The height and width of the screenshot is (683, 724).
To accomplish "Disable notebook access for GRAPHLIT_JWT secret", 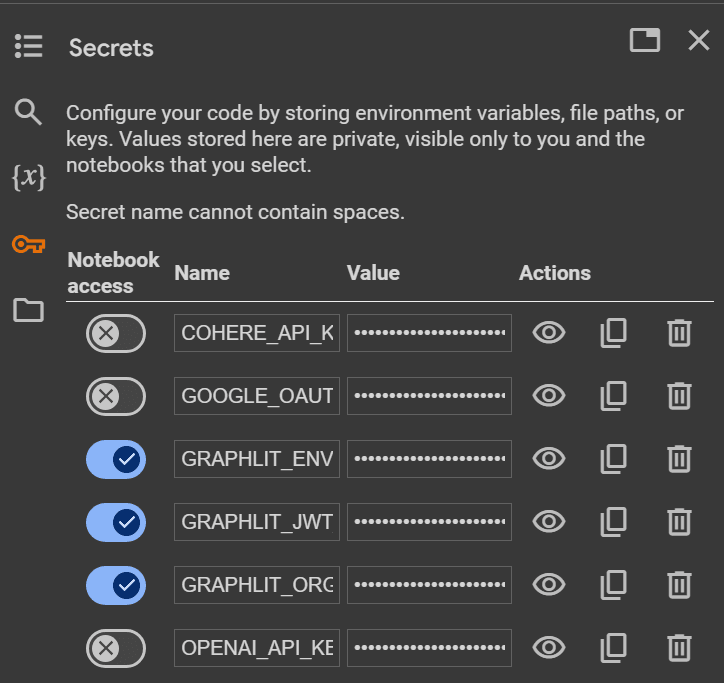I will pos(116,521).
